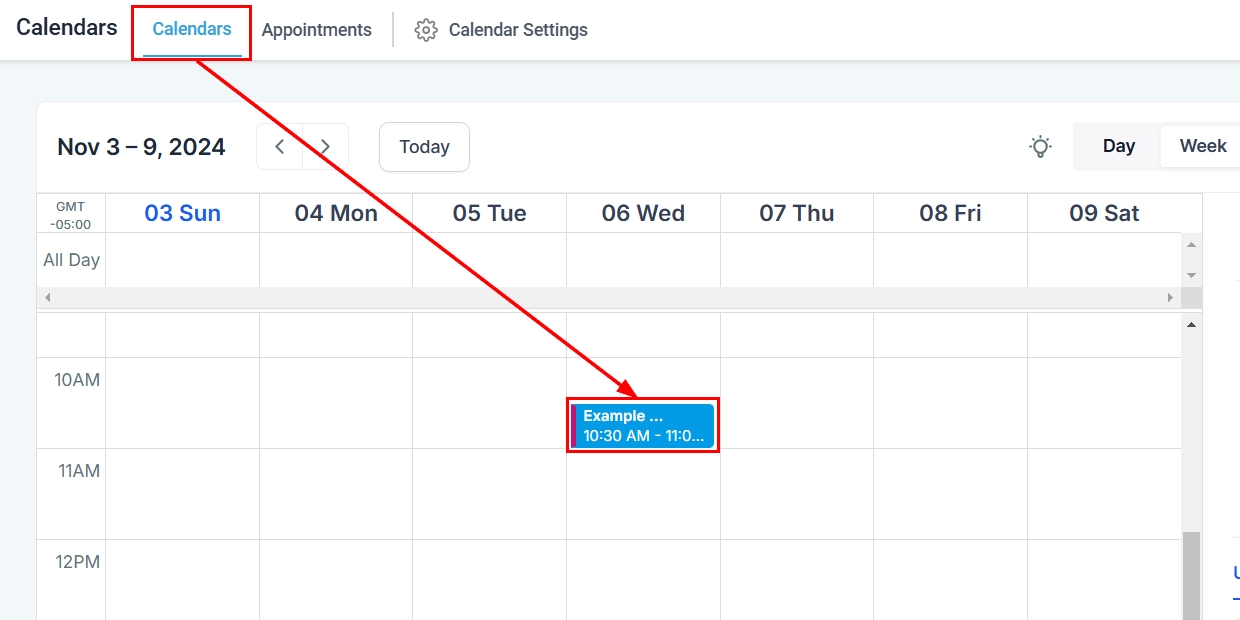
Task: Go to next week arrow
Action: click(325, 147)
